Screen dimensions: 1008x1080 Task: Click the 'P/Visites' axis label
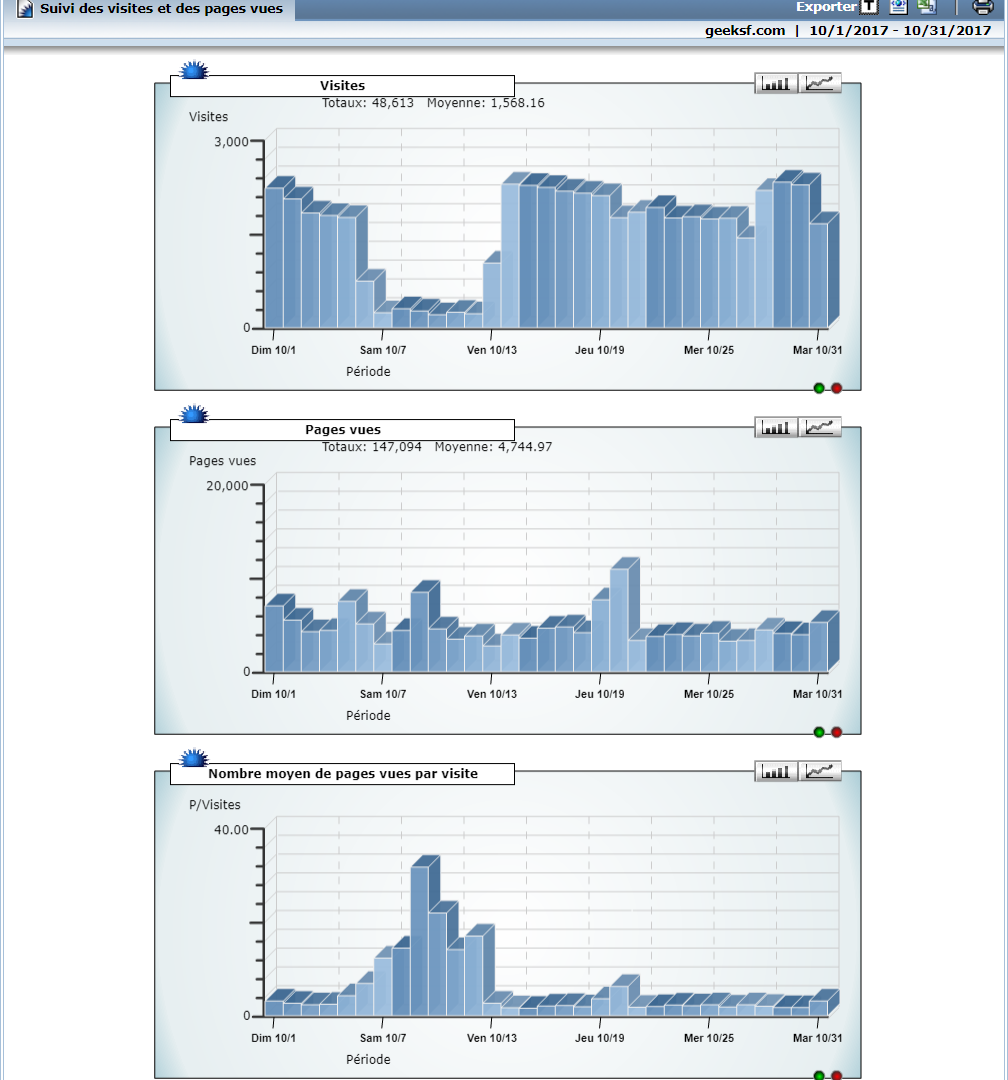click(x=215, y=804)
